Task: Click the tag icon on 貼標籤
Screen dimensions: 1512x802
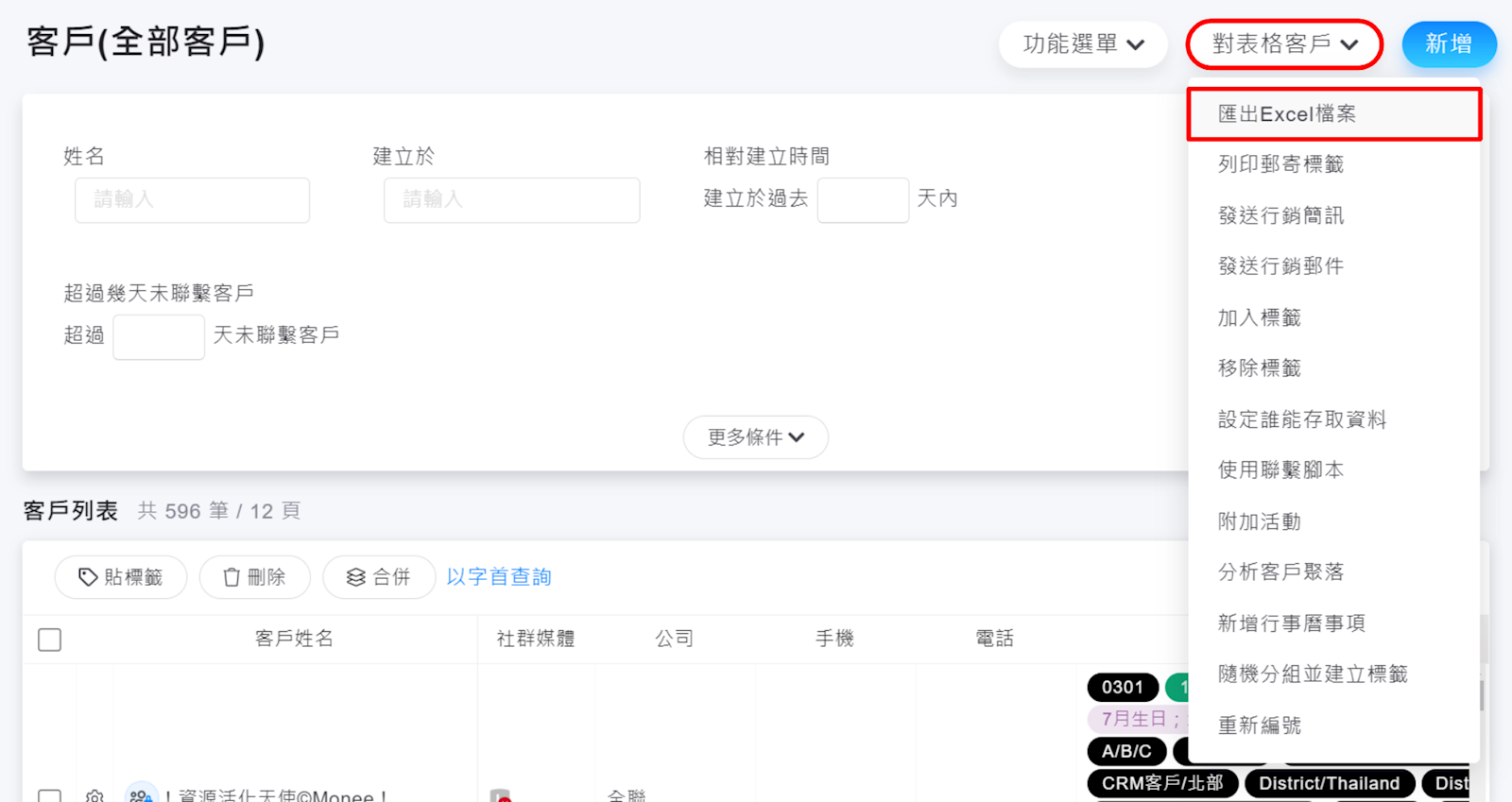Action: coord(88,577)
